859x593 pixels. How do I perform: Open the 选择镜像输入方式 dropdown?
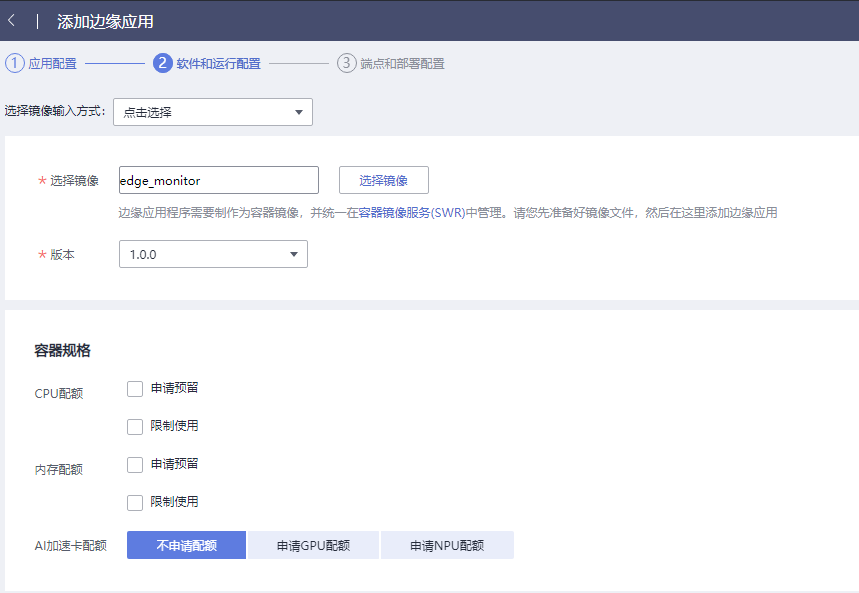213,112
